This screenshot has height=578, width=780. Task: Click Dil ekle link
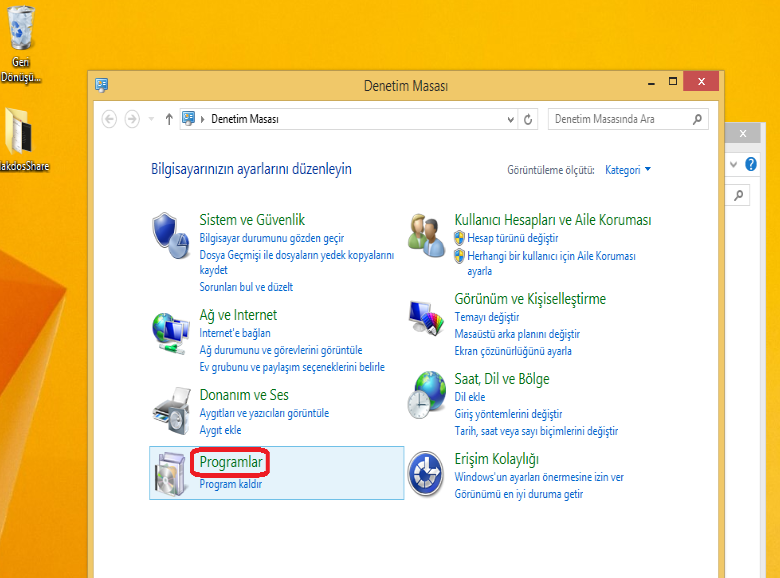click(470, 397)
